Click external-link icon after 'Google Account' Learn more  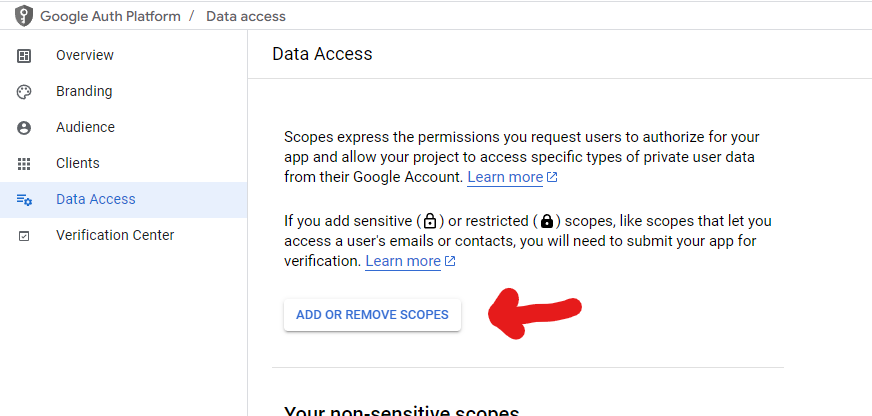[x=552, y=178]
